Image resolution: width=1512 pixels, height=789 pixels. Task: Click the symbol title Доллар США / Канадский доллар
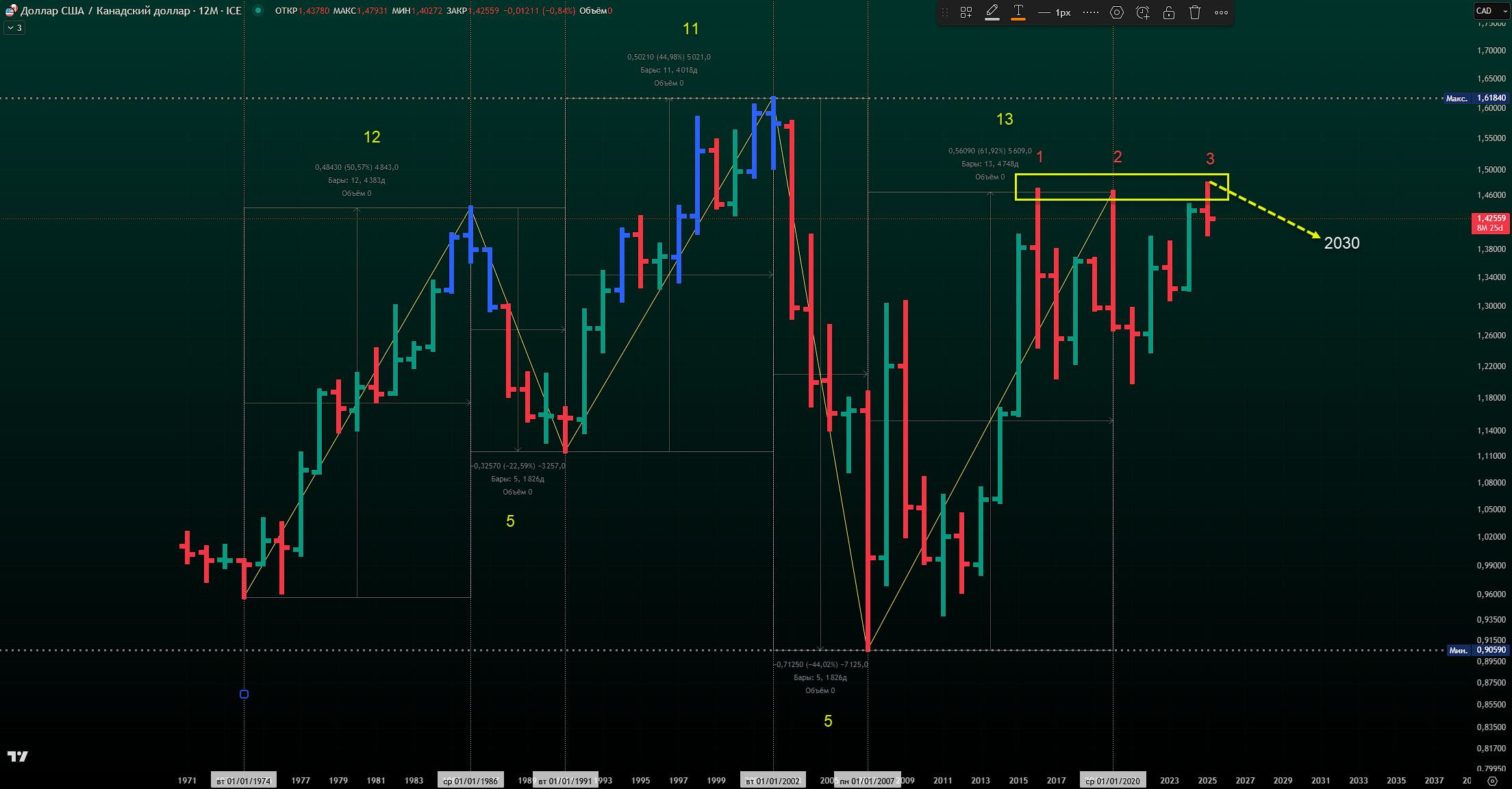coord(105,11)
